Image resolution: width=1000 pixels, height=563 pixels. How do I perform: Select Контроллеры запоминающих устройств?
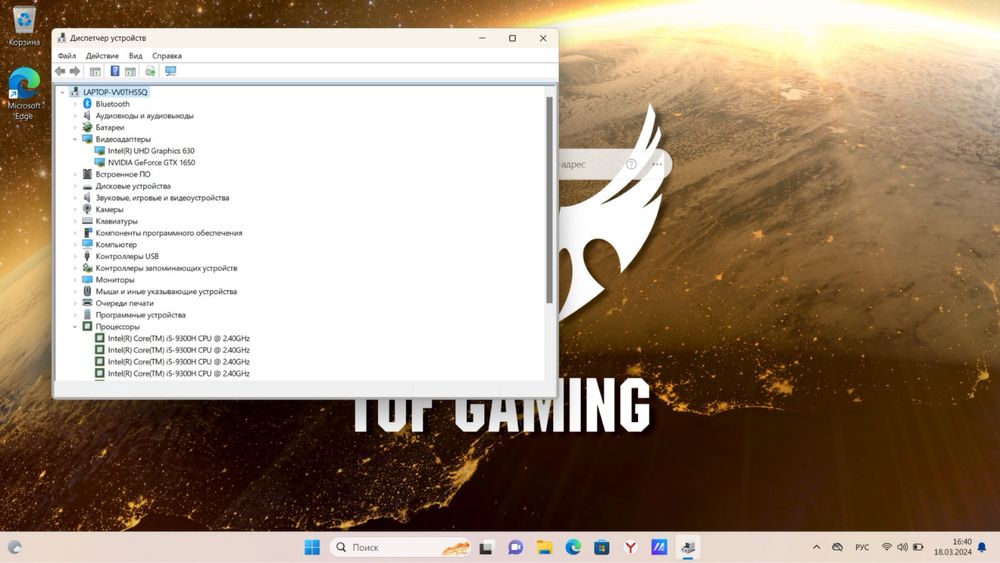(166, 268)
